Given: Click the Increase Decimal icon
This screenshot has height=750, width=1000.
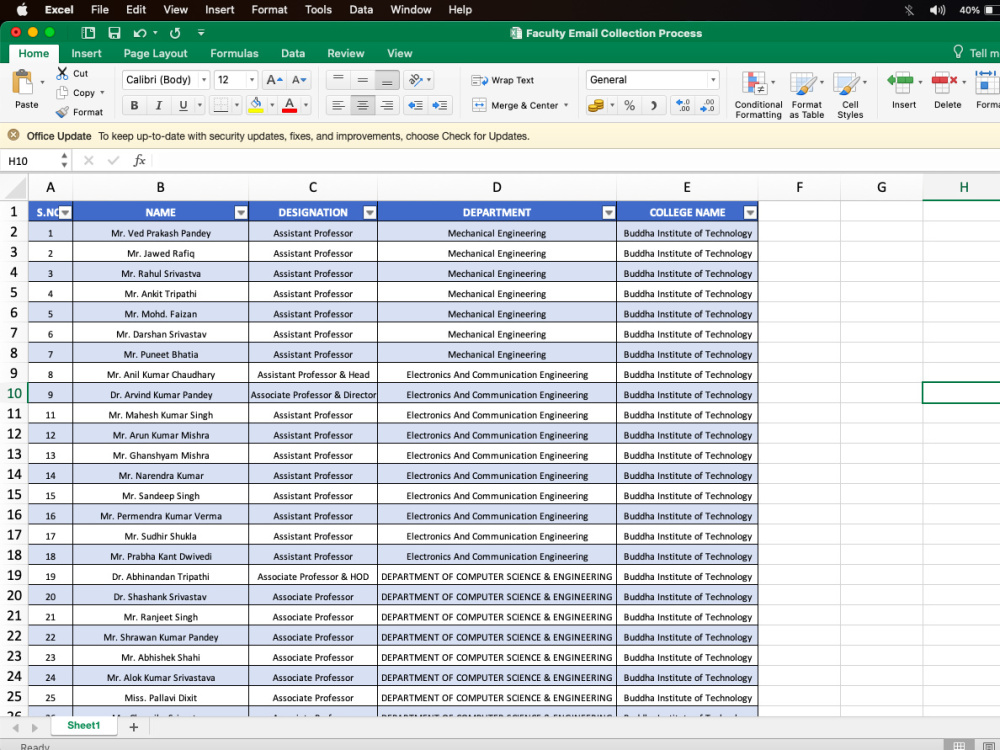Looking at the screenshot, I should (x=683, y=105).
